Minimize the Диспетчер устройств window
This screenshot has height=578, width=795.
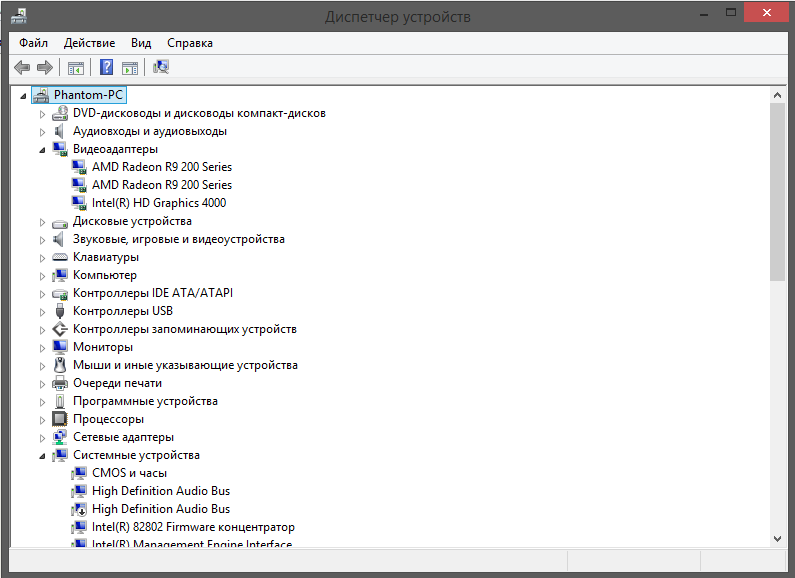(704, 14)
